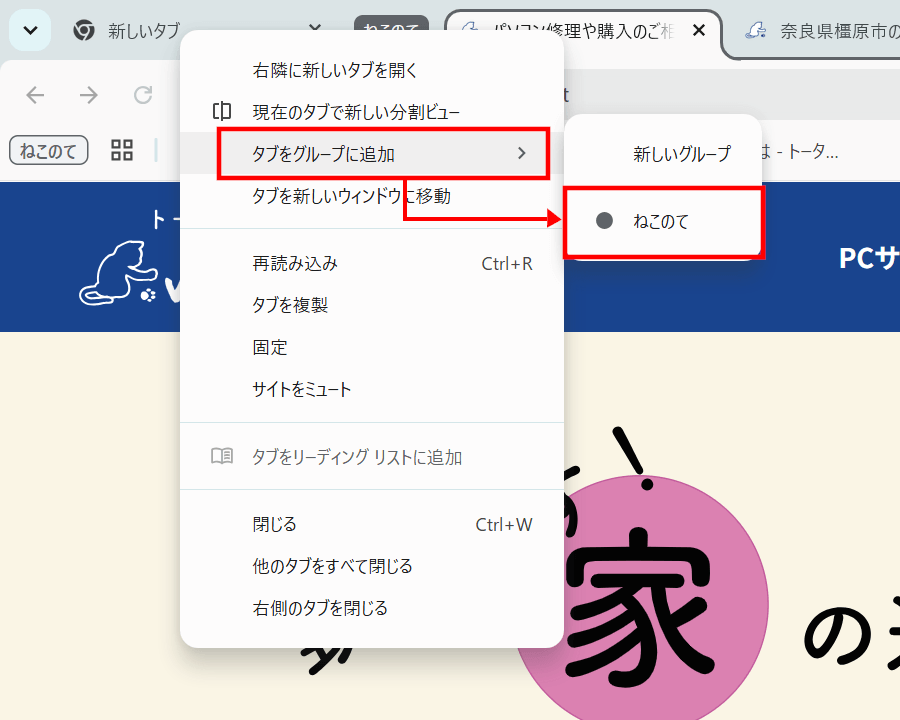Select タブを新しいウィンドウに移動
Image resolution: width=900 pixels, height=720 pixels.
(372, 196)
